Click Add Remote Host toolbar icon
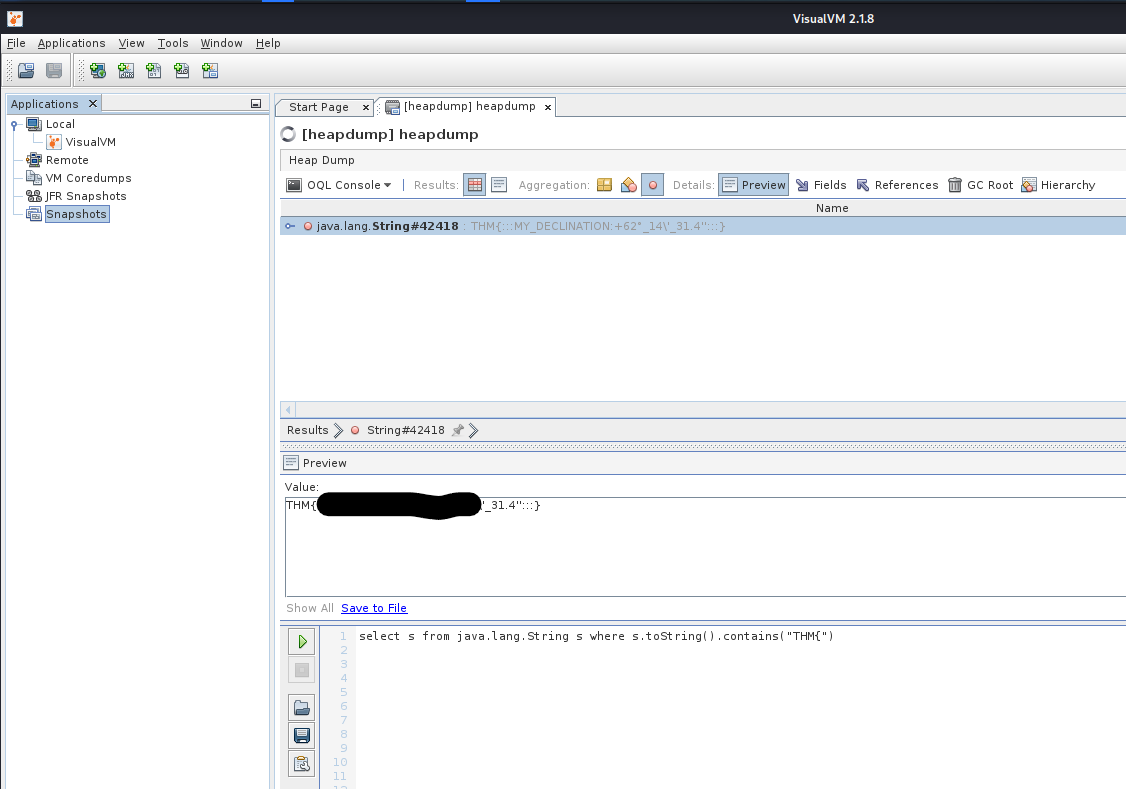The height and width of the screenshot is (789, 1126). click(97, 71)
